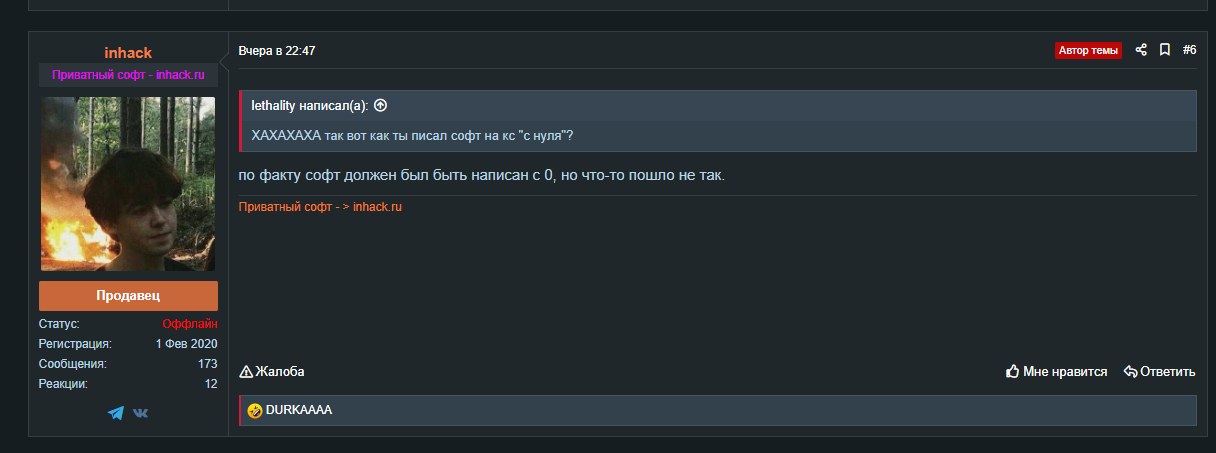
Task: Click the Продавец seller banner
Action: coord(128,296)
